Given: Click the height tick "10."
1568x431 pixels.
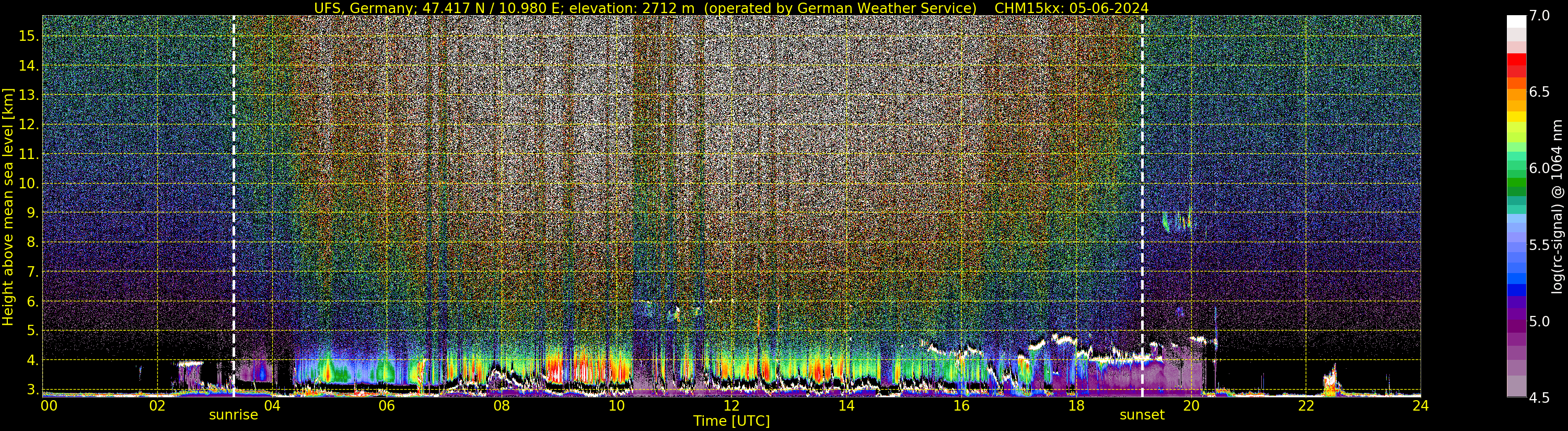Looking at the screenshot, I should coord(28,184).
